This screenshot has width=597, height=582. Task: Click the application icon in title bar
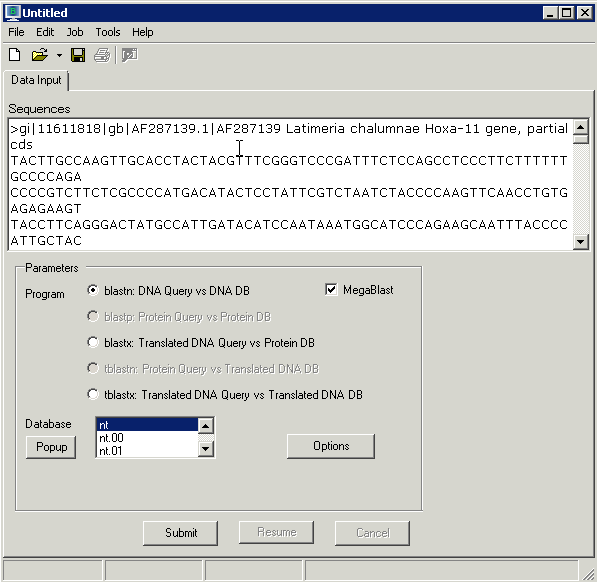12,13
